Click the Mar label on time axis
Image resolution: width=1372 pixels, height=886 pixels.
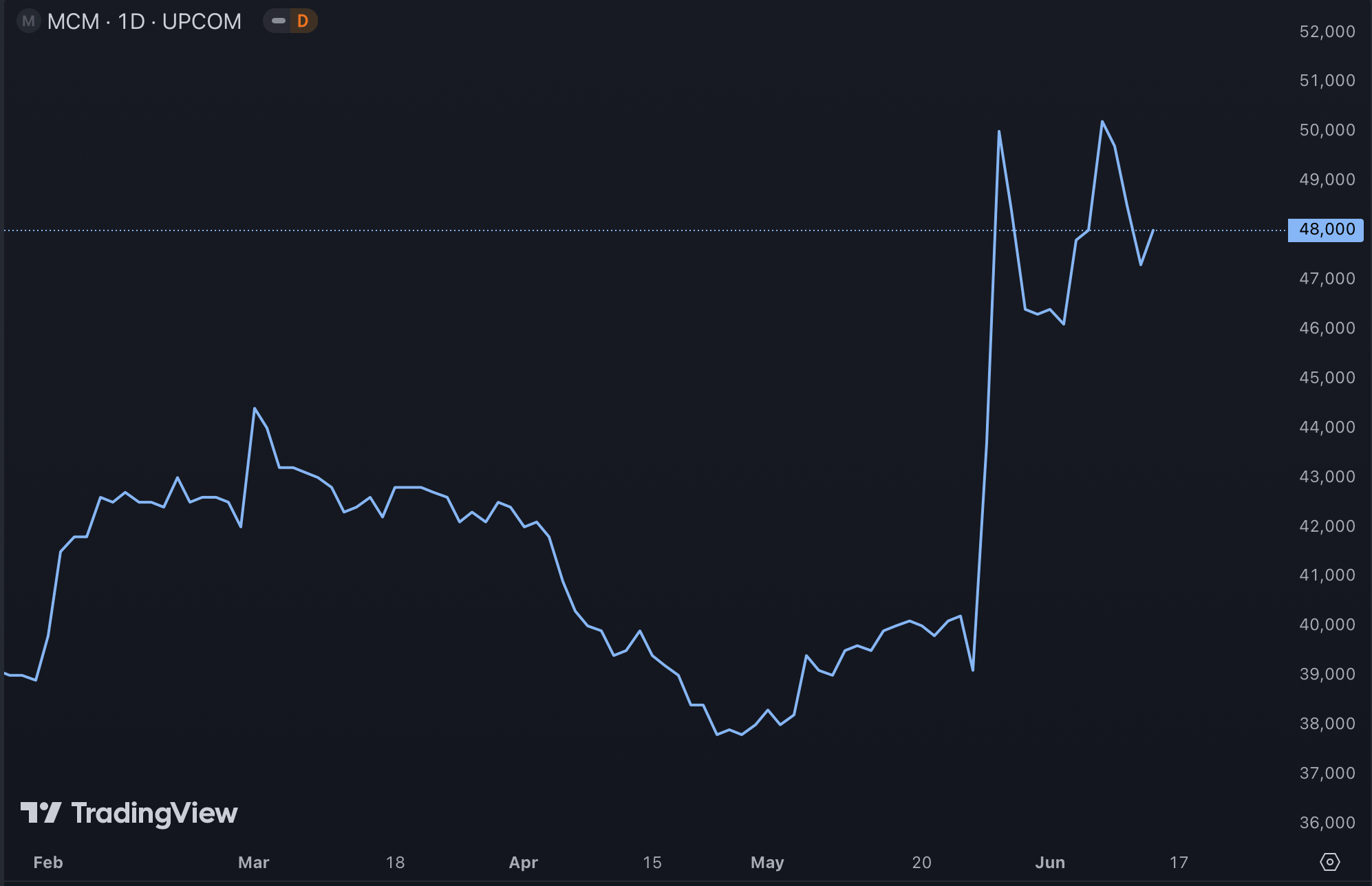click(254, 863)
